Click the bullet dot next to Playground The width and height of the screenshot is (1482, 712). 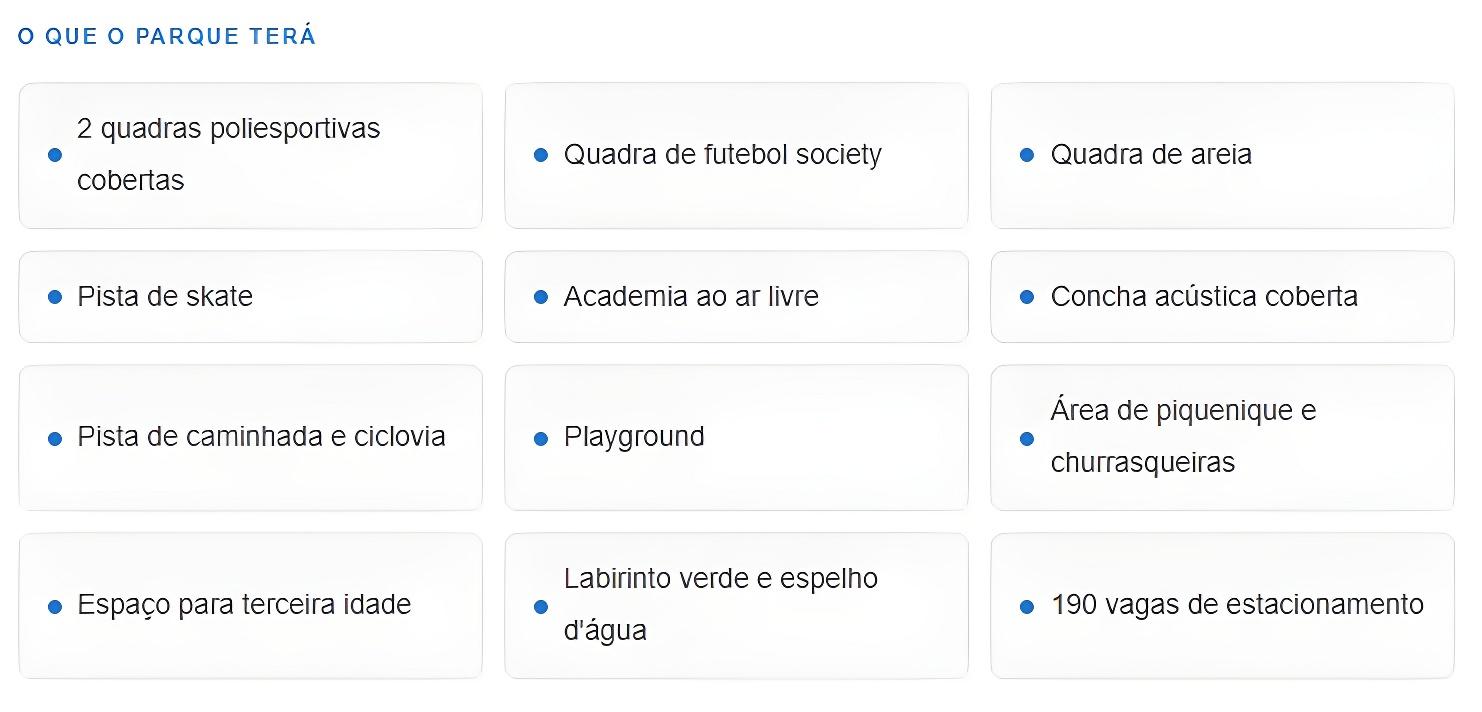pyautogui.click(x=541, y=438)
